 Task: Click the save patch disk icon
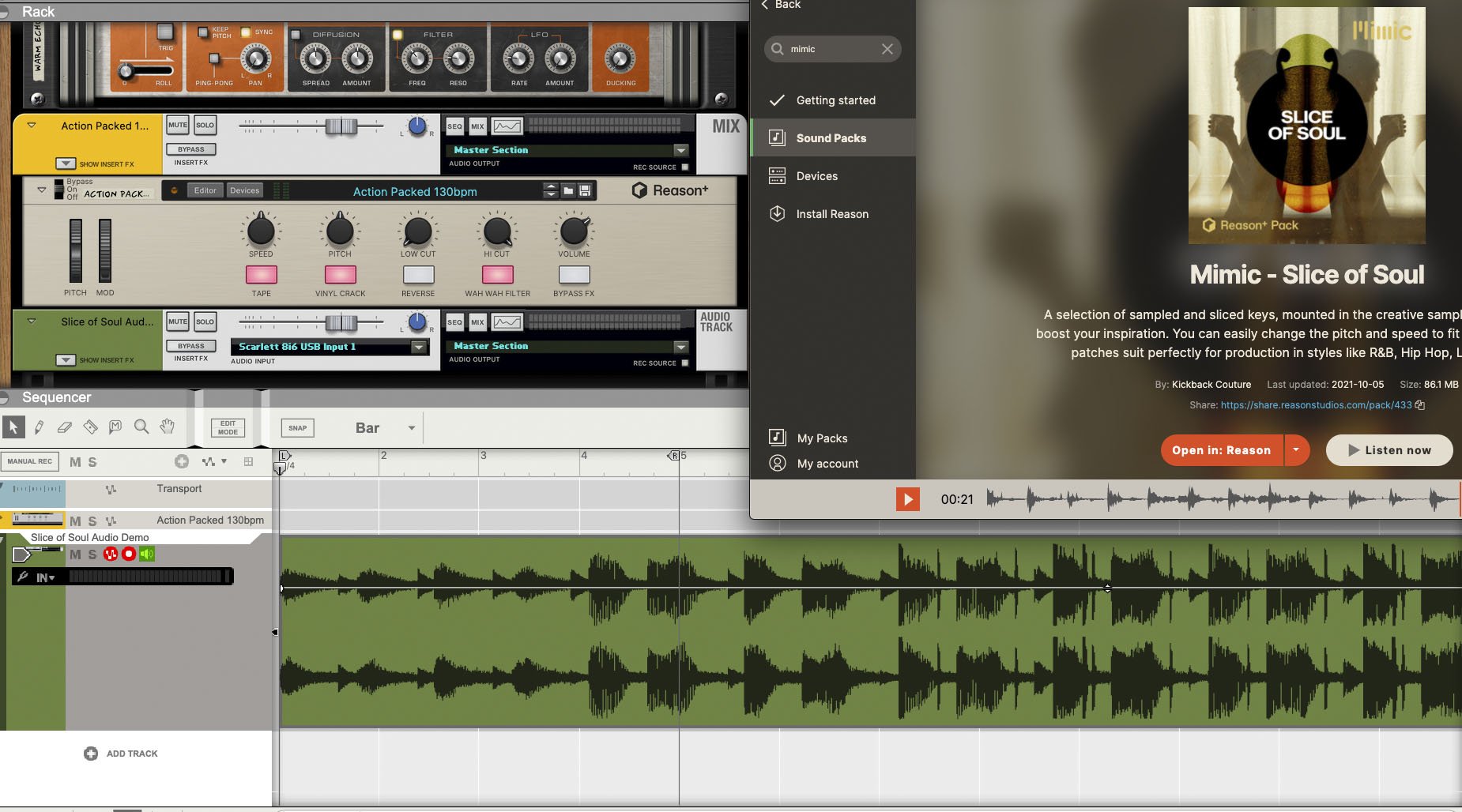[x=585, y=191]
